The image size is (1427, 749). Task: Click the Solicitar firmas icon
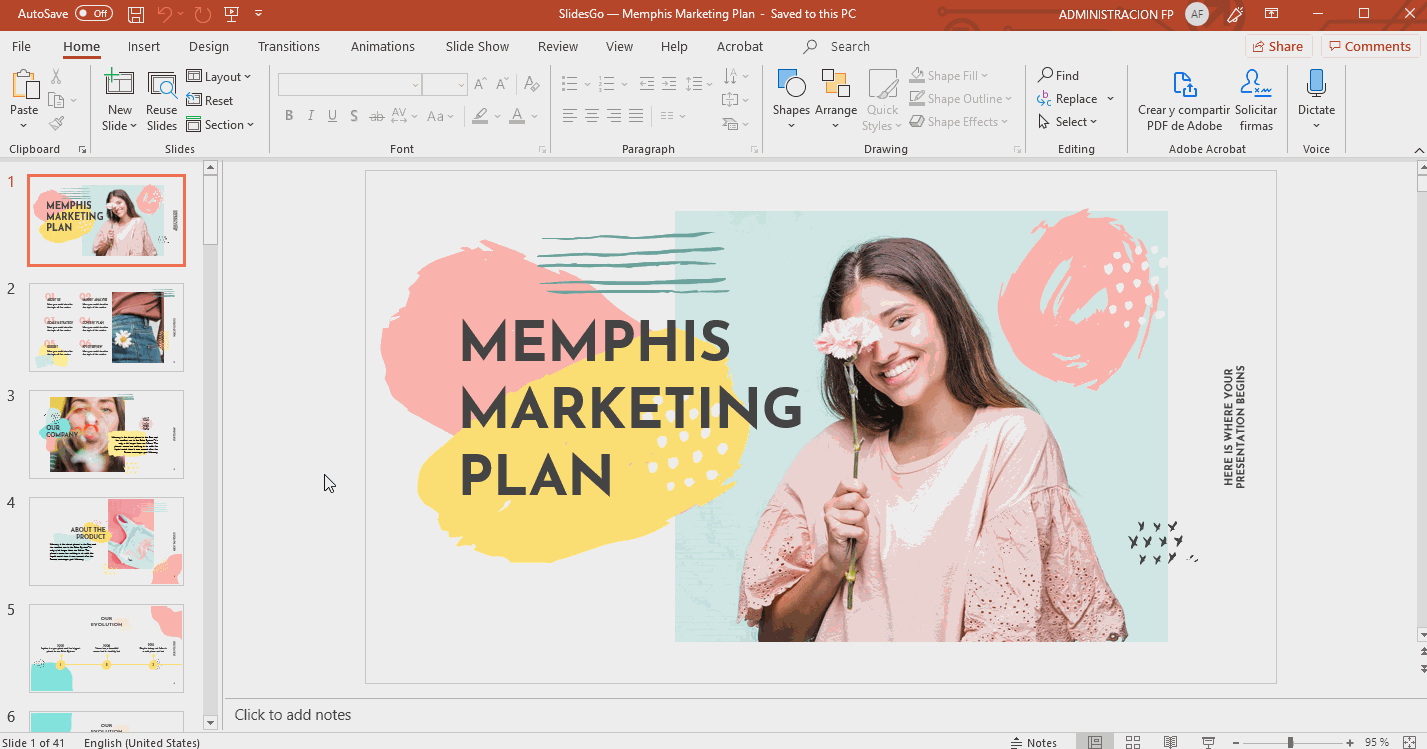(1256, 97)
